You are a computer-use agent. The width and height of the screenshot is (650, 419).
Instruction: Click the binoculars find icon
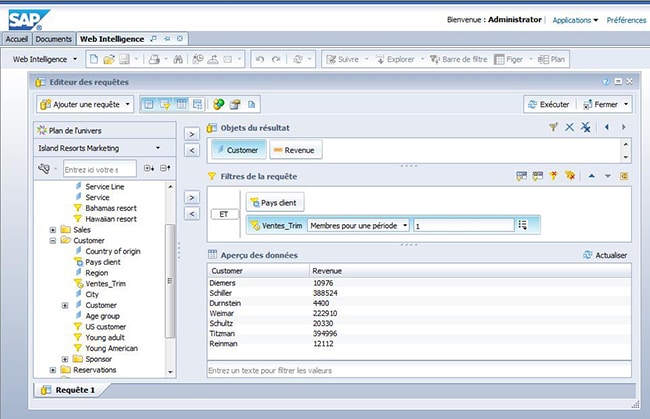tap(178, 59)
